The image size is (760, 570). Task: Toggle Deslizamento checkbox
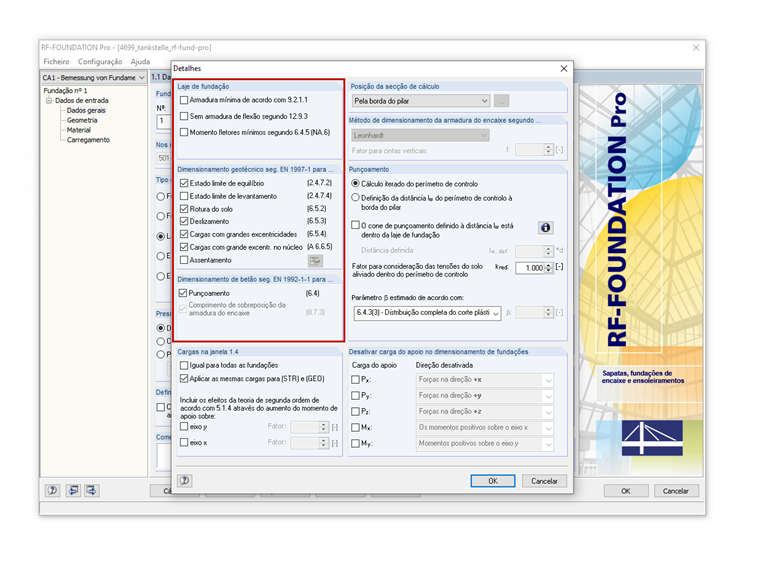[x=184, y=222]
